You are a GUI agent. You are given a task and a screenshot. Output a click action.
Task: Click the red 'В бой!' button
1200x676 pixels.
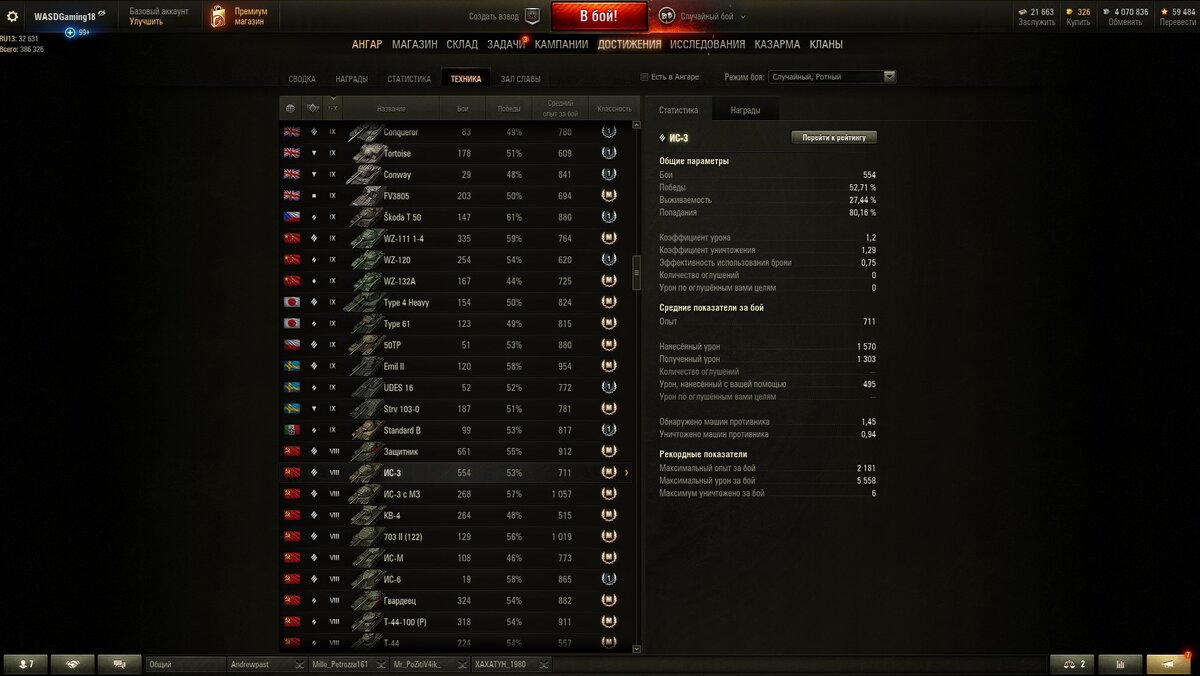click(x=599, y=16)
